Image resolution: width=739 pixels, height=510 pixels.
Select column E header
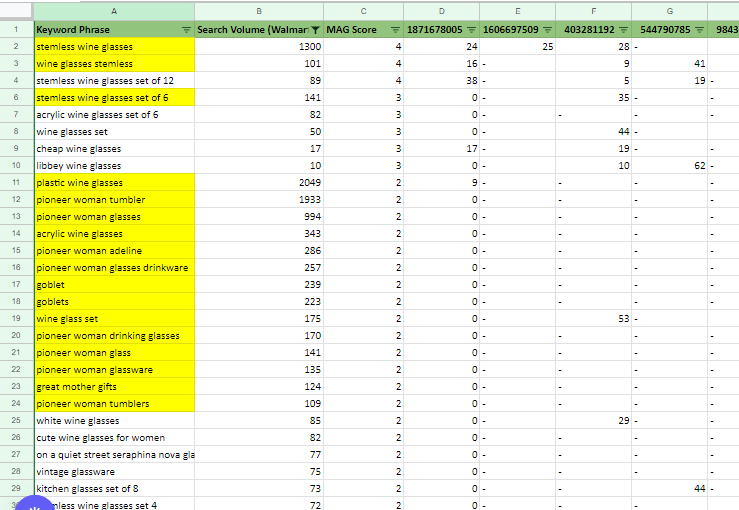click(517, 11)
